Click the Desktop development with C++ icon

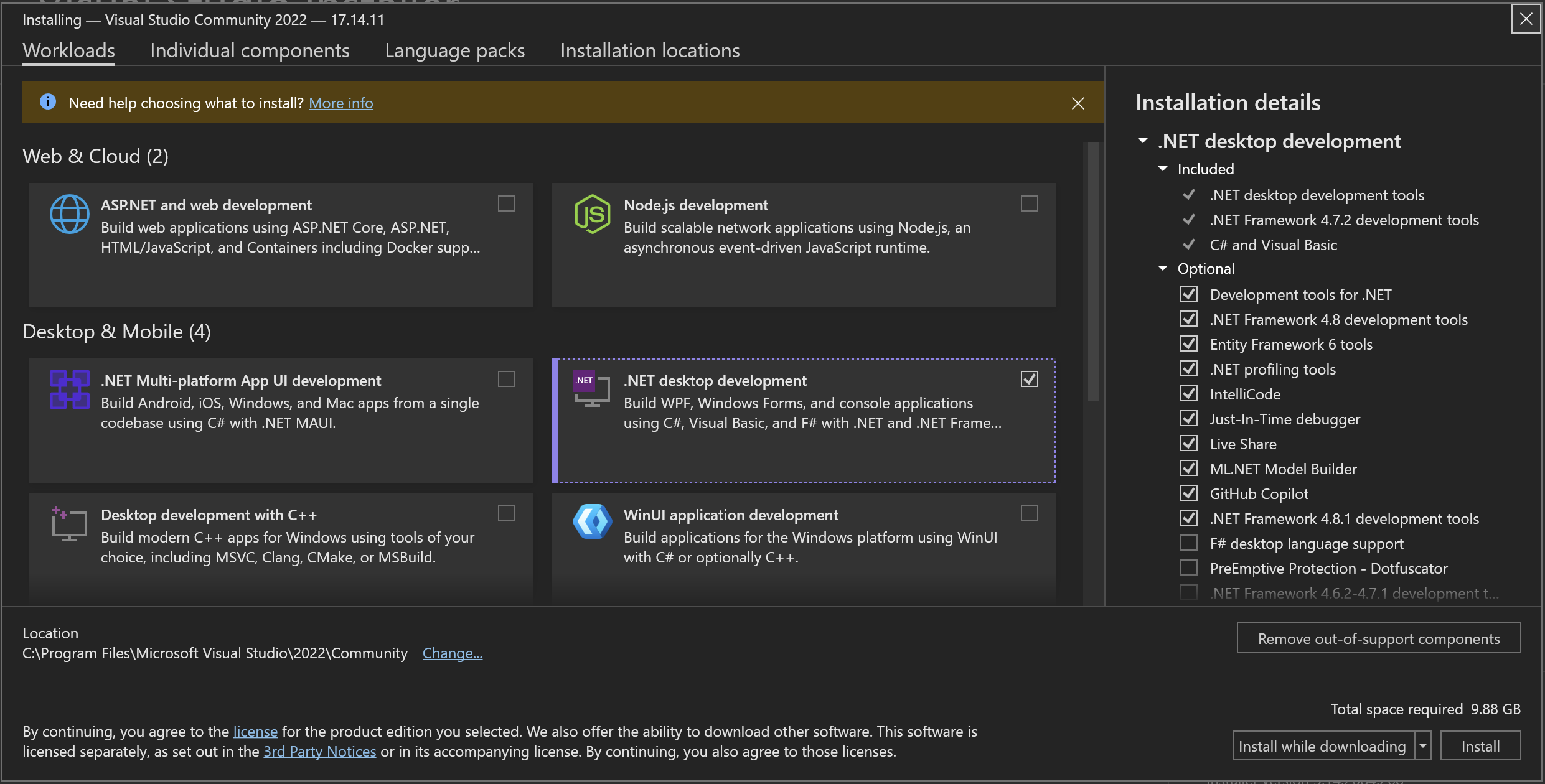coord(69,524)
